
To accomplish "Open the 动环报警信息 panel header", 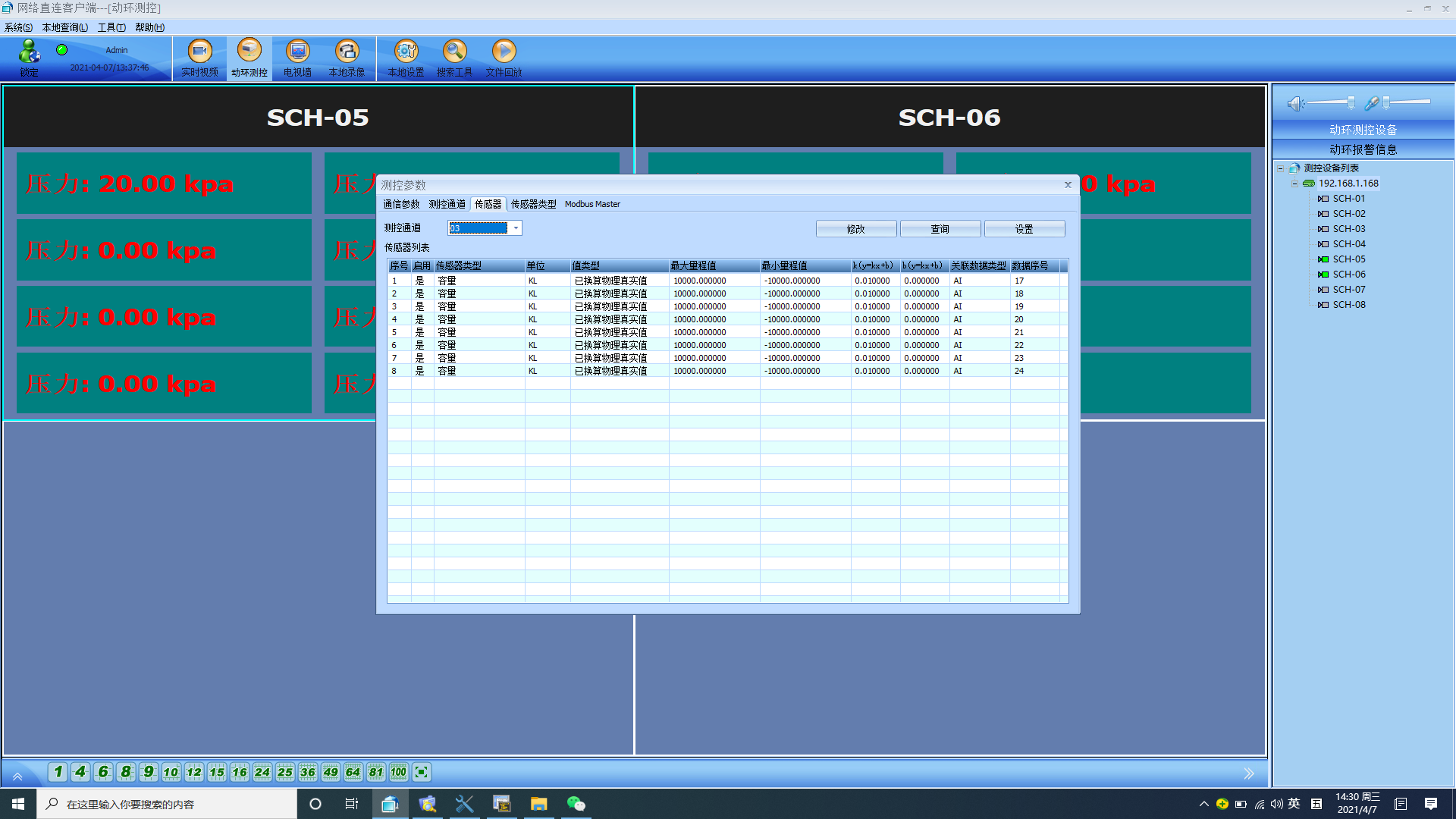I will click(x=1363, y=149).
